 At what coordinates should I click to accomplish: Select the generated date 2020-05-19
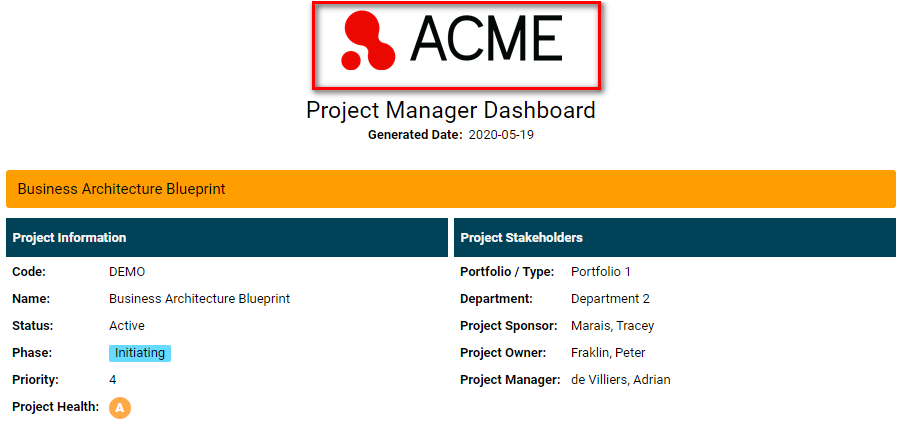click(501, 135)
